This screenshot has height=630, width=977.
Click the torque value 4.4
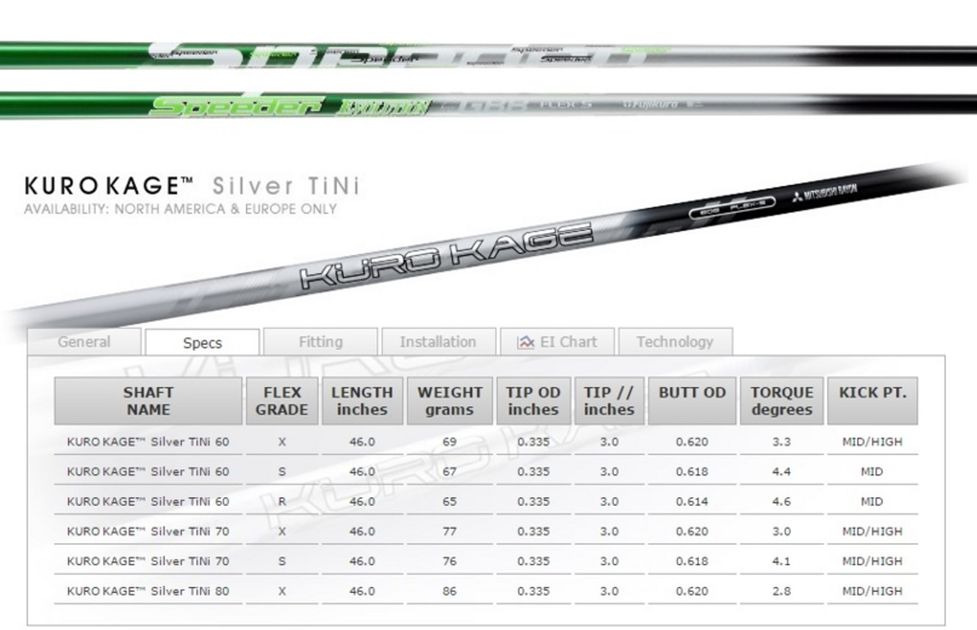[x=781, y=472]
